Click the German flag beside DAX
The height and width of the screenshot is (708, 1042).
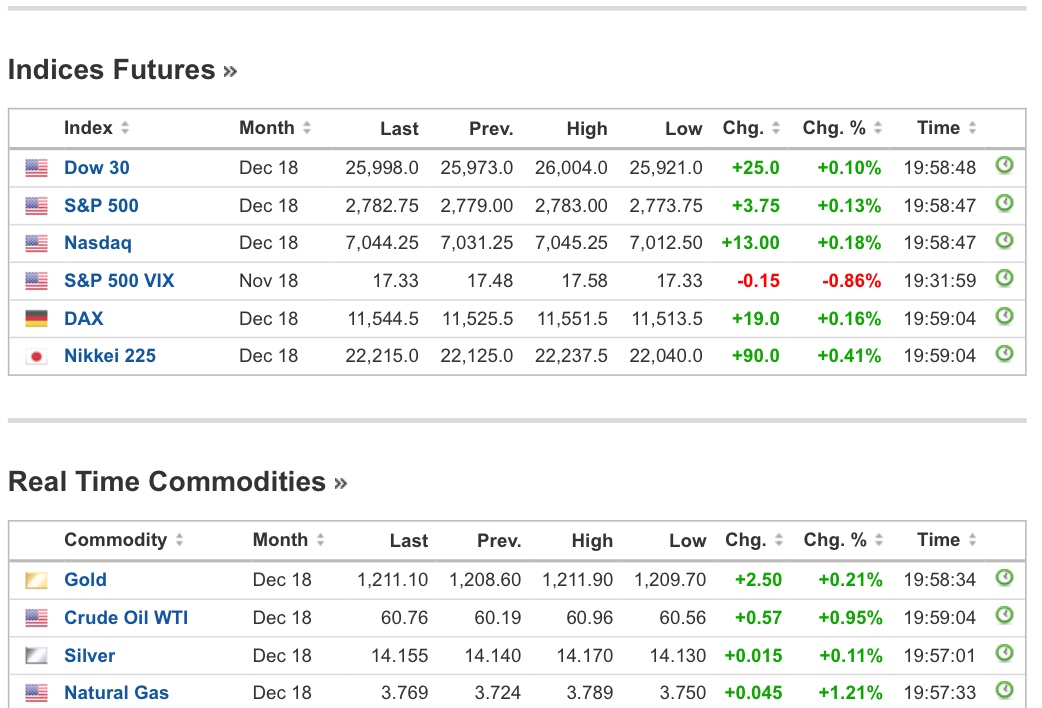click(x=37, y=319)
